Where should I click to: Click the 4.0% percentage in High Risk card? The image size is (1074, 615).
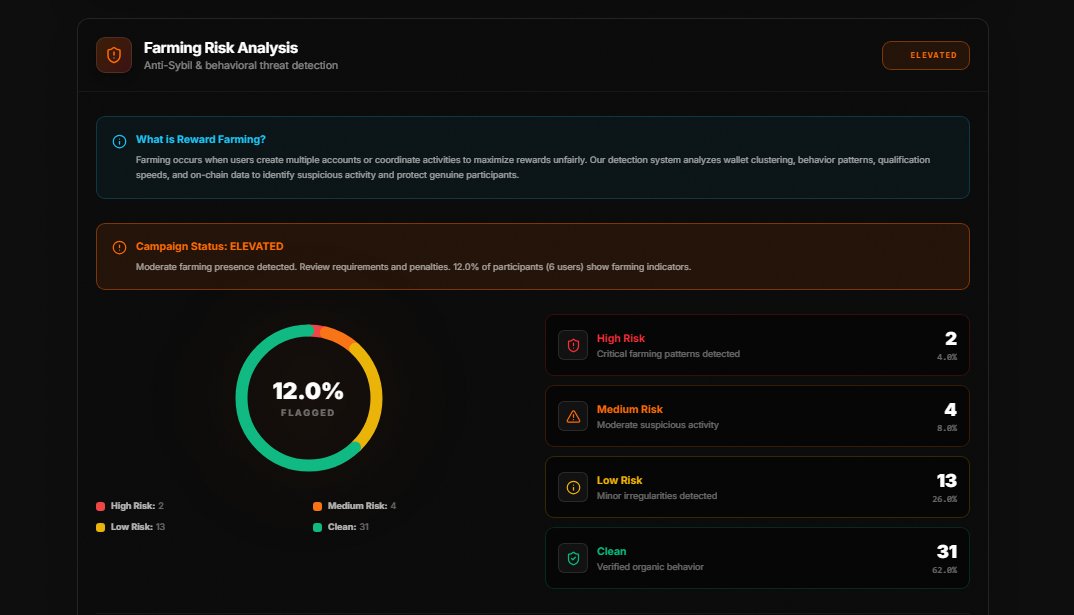pos(947,357)
